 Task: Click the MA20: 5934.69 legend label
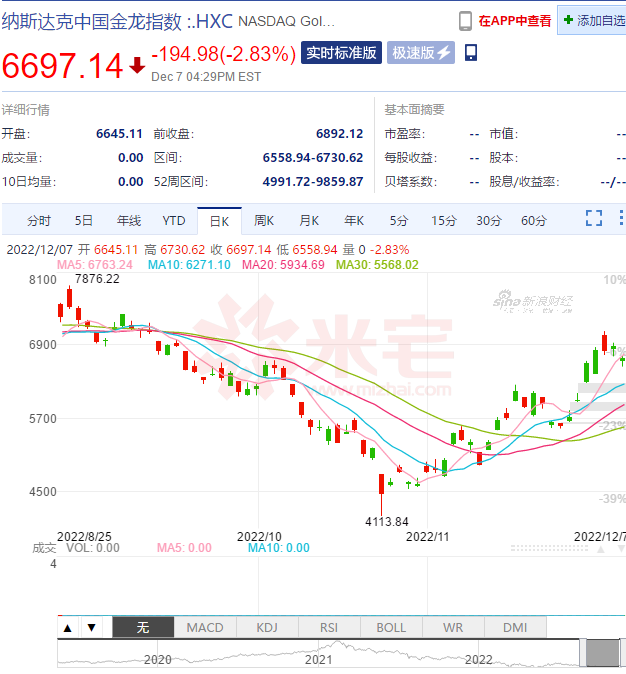pyautogui.click(x=283, y=265)
